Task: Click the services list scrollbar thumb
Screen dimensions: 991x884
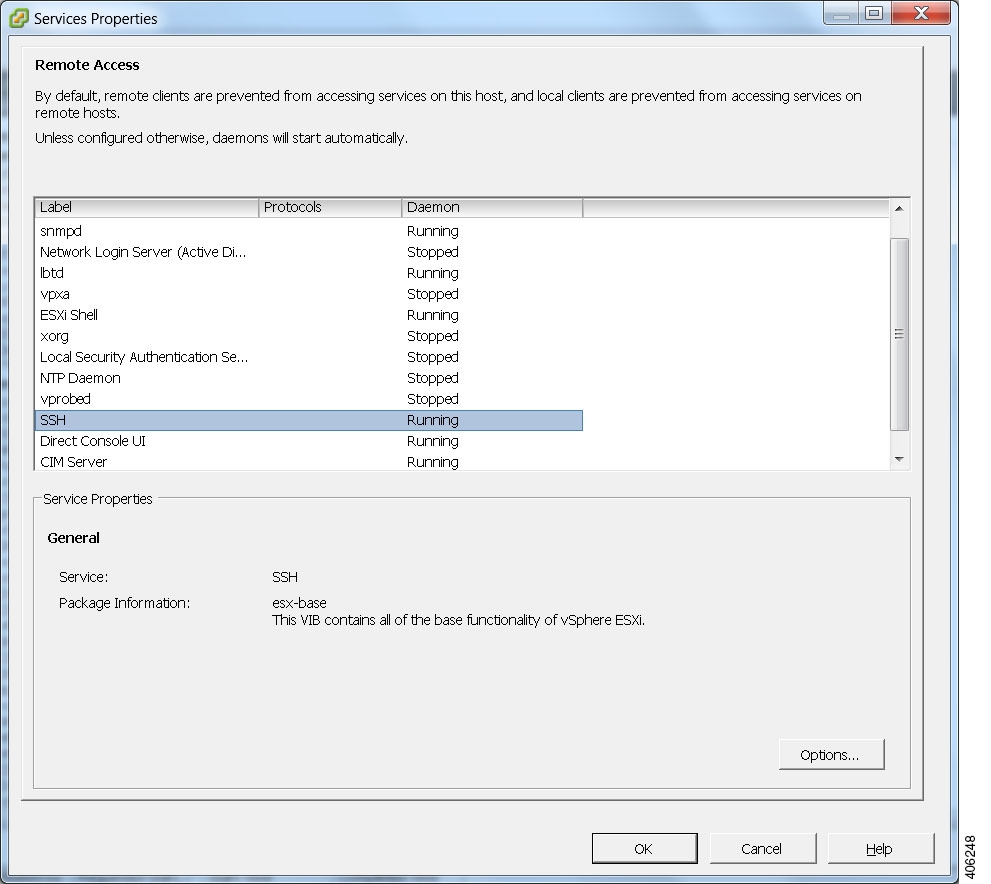Action: (x=899, y=334)
